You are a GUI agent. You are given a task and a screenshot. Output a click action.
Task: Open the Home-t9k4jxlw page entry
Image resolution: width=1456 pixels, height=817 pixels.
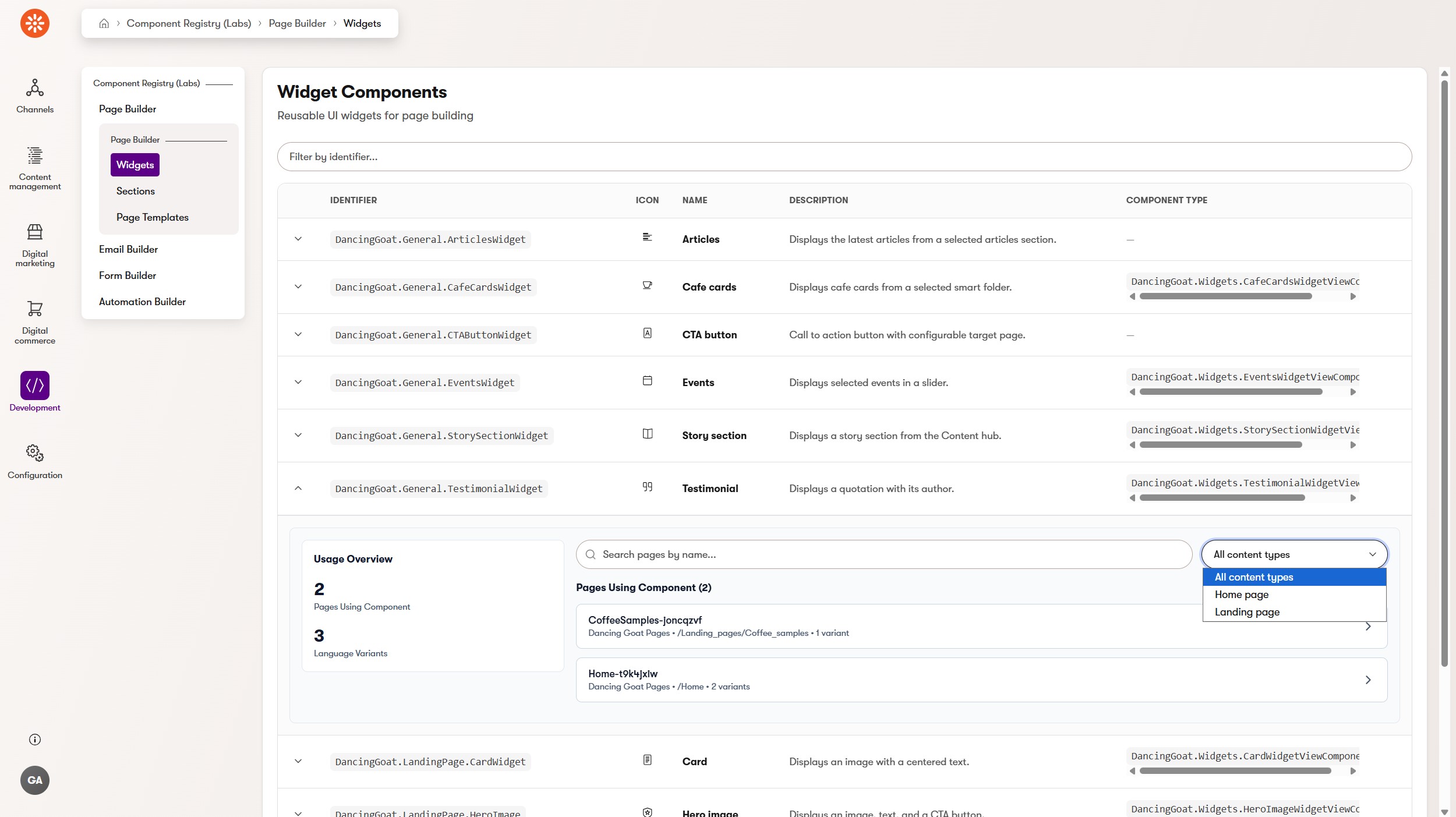click(x=981, y=680)
